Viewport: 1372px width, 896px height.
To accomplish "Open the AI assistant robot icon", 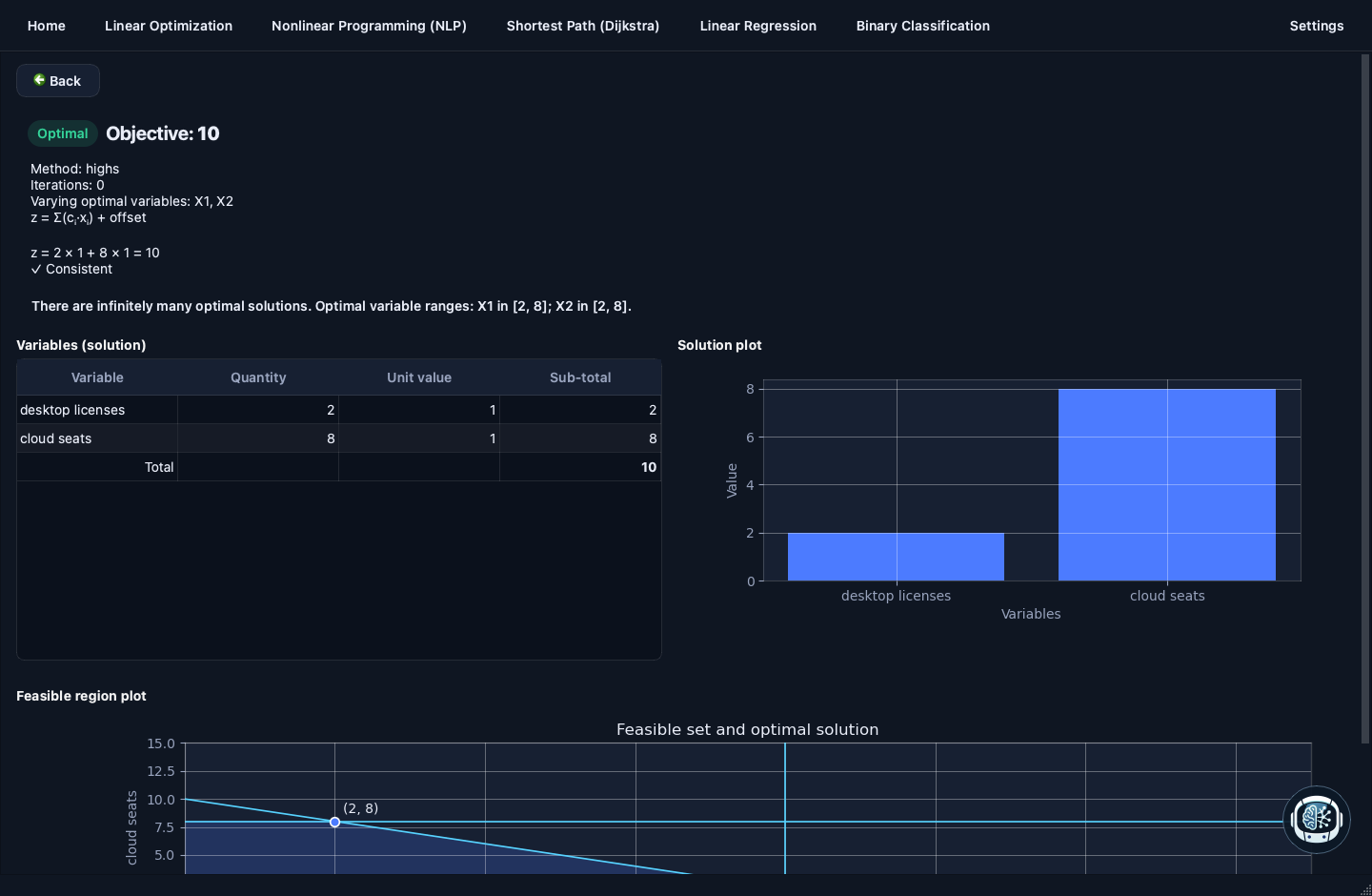I will pyautogui.click(x=1316, y=819).
